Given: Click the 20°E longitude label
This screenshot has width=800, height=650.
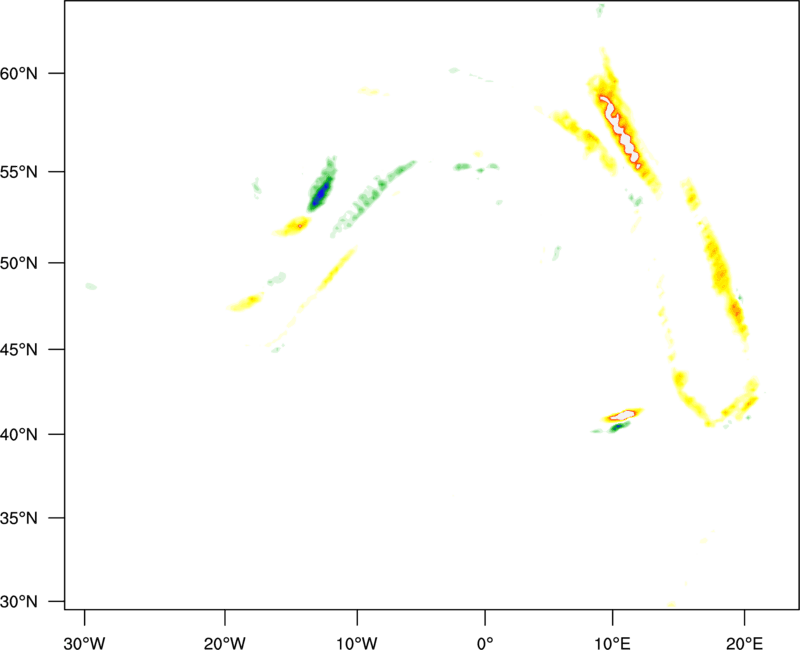Looking at the screenshot, I should (744, 643).
